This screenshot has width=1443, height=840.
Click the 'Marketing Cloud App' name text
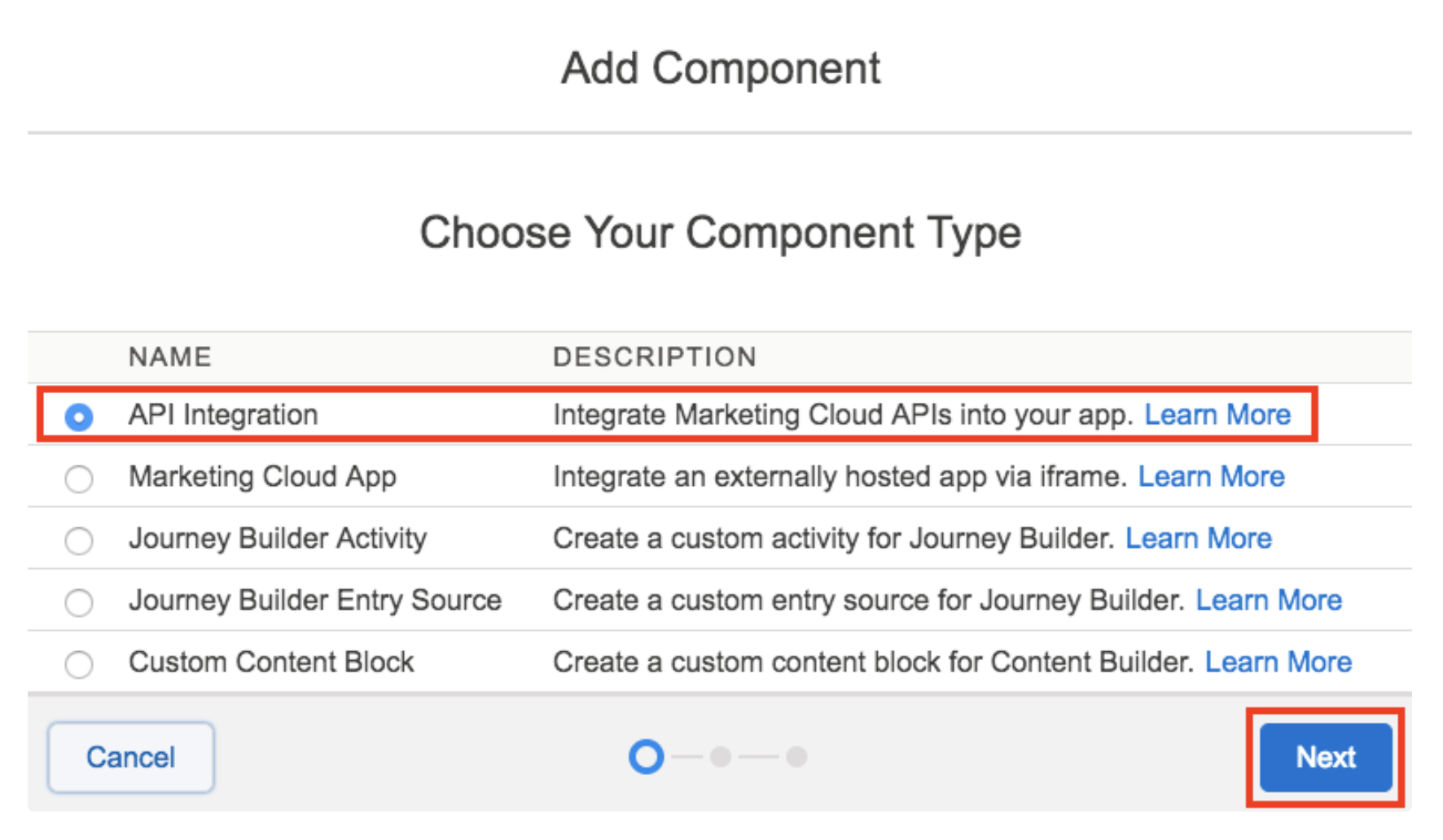pos(262,477)
